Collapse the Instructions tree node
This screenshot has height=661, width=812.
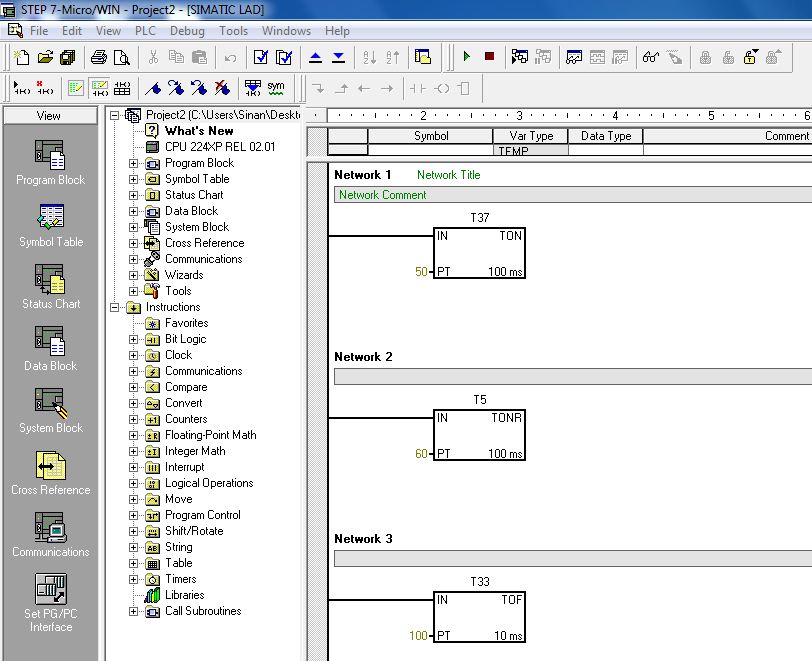[114, 307]
